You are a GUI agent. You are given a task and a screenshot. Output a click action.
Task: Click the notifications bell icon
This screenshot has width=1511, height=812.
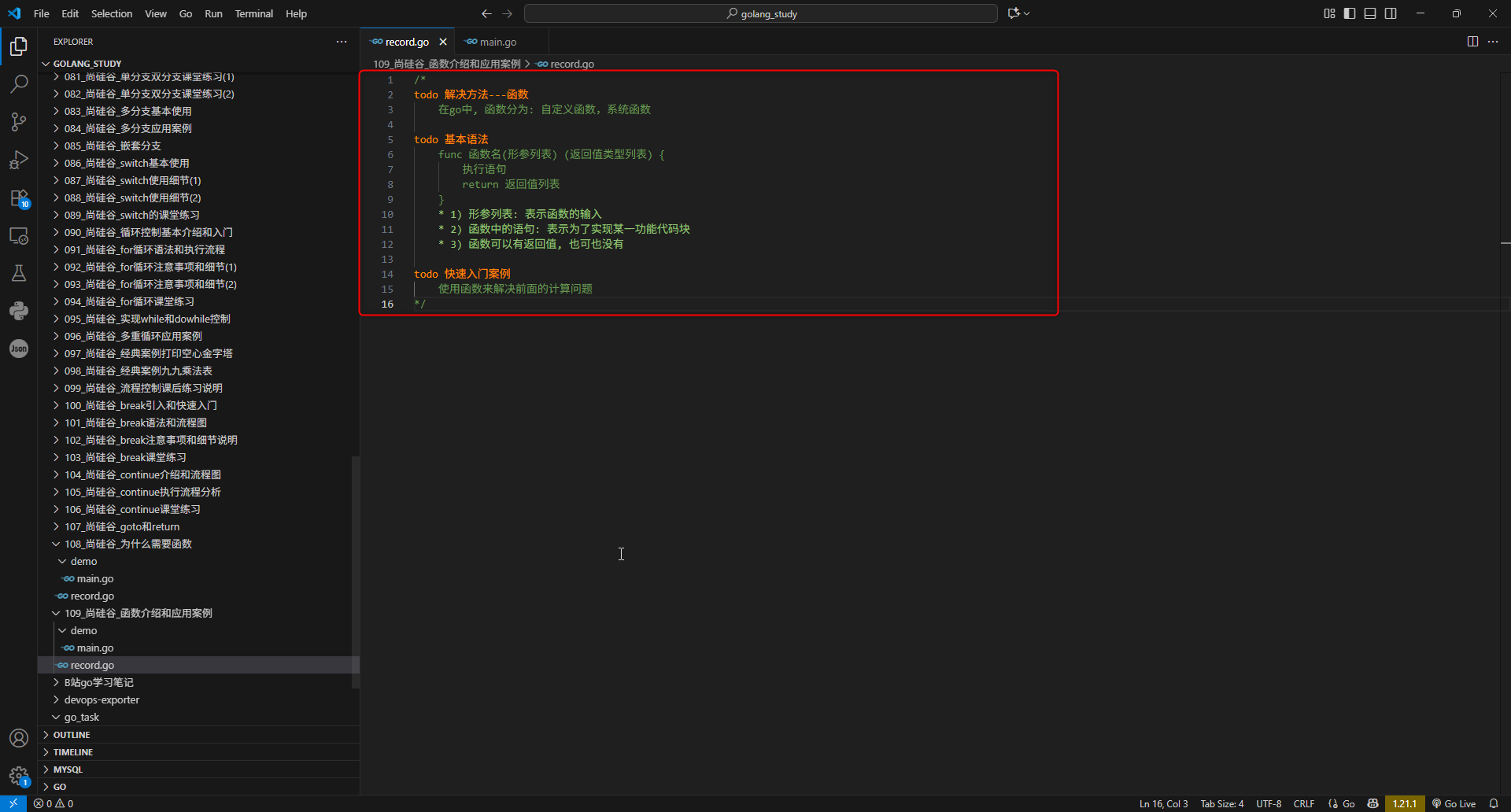click(x=1494, y=803)
